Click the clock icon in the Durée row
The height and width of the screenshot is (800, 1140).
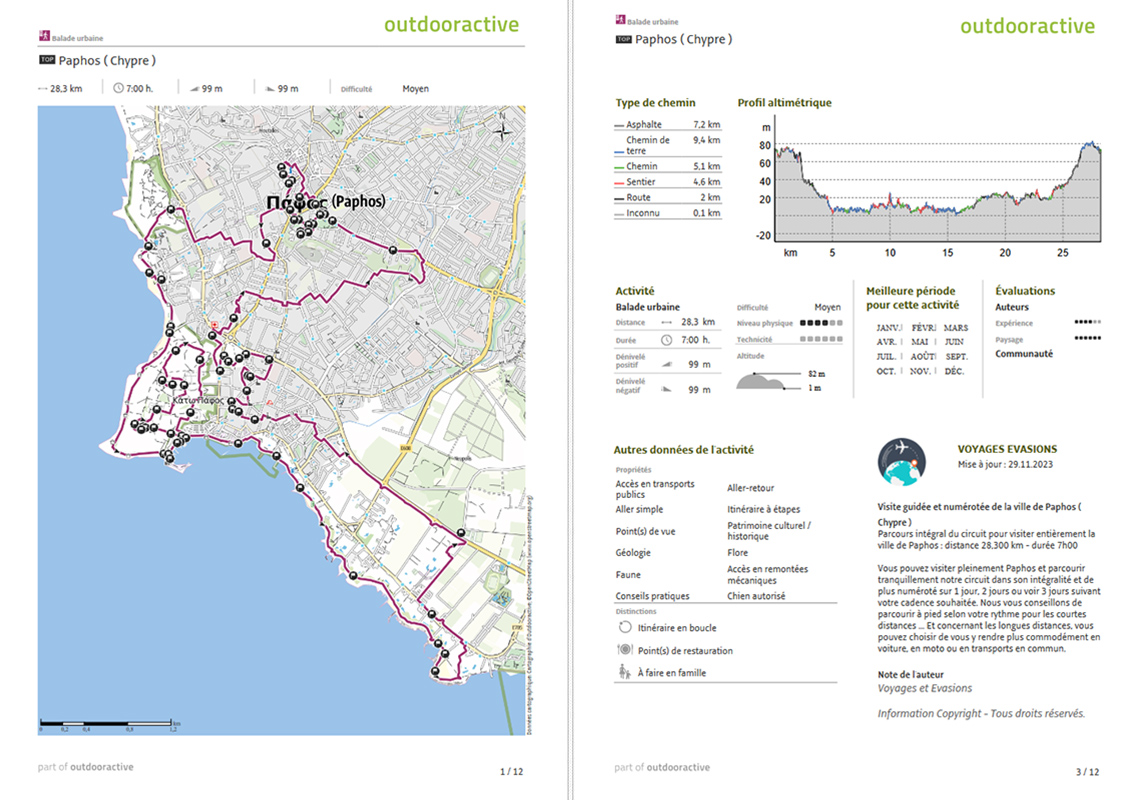click(666, 340)
